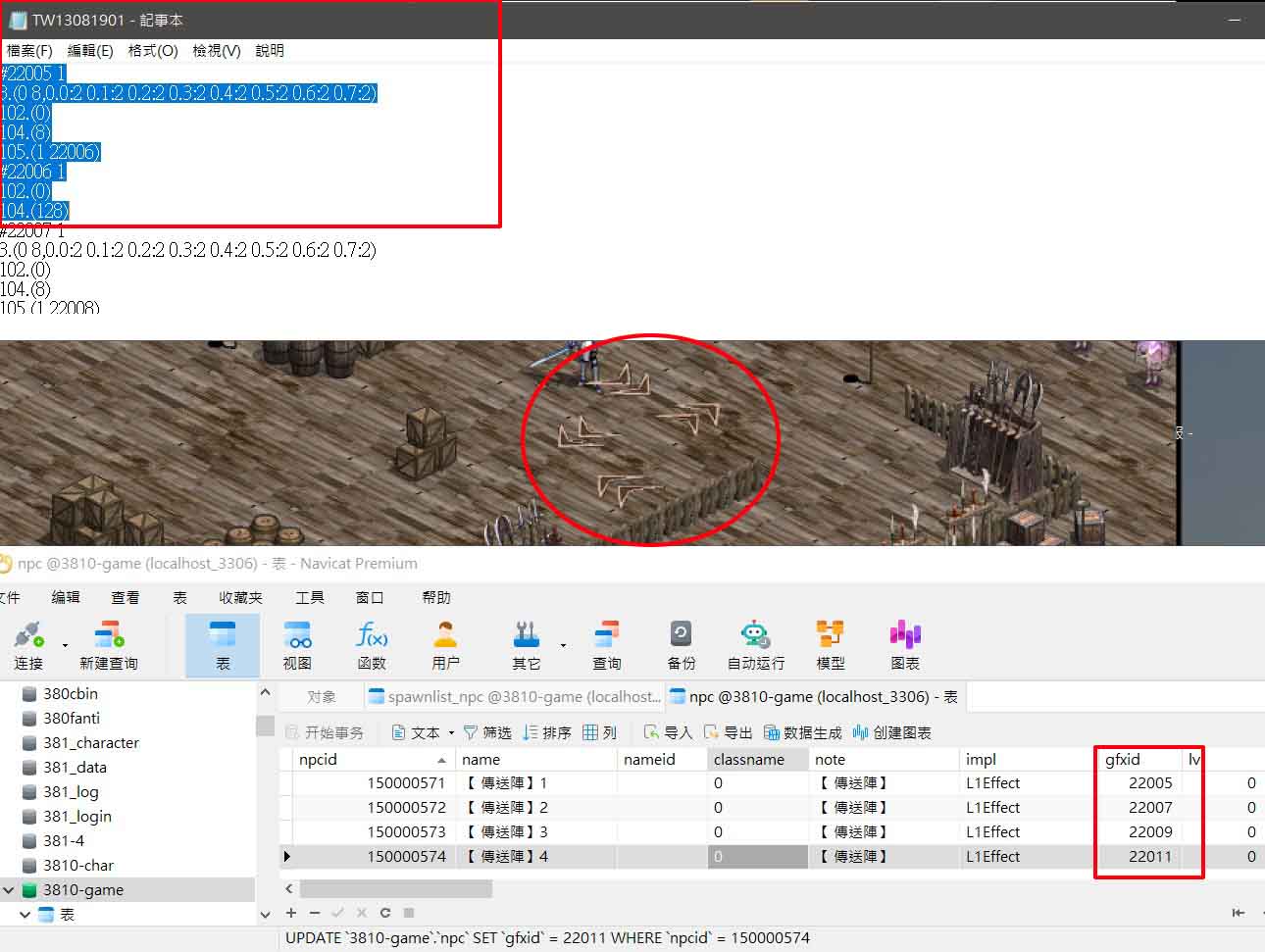Select the 381_login database
The height and width of the screenshot is (952, 1265).
click(x=76, y=816)
